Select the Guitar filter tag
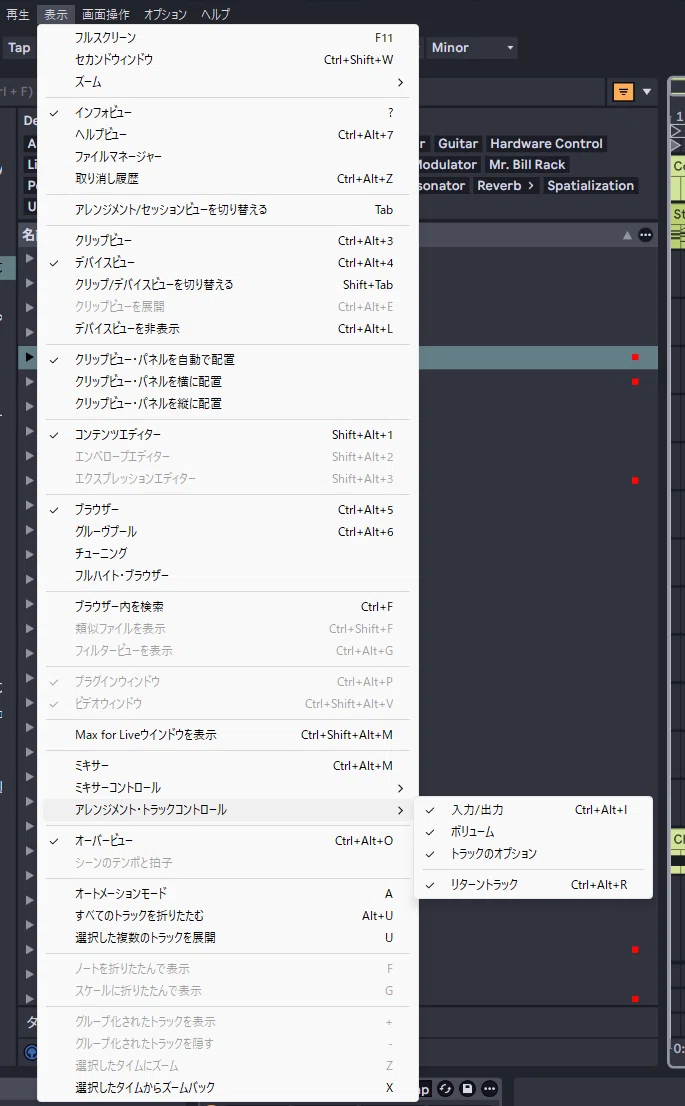685x1106 pixels. pyautogui.click(x=458, y=144)
